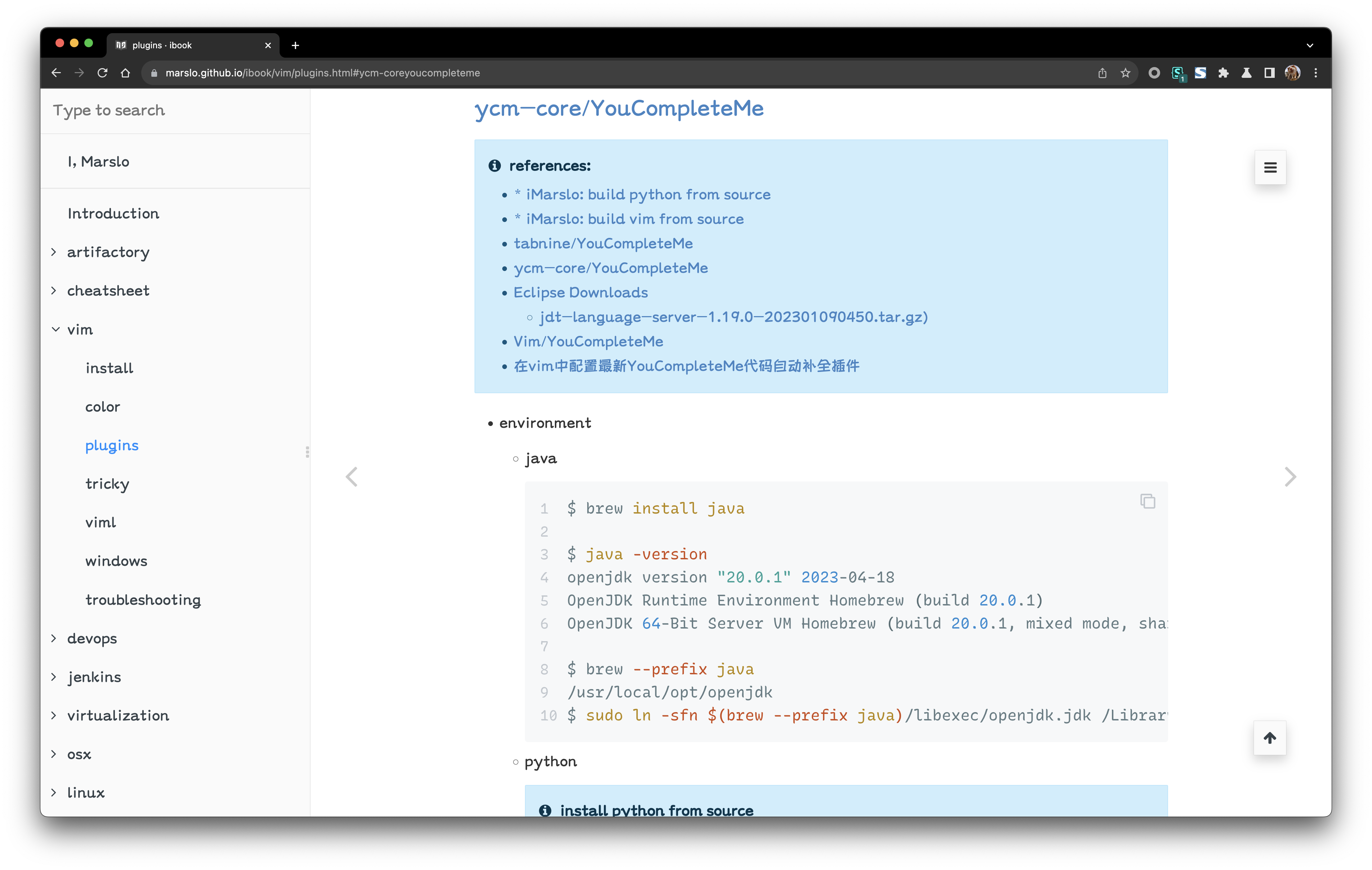Go to next page with right chevron
Screen dimensions: 1372x870
(x=1290, y=476)
